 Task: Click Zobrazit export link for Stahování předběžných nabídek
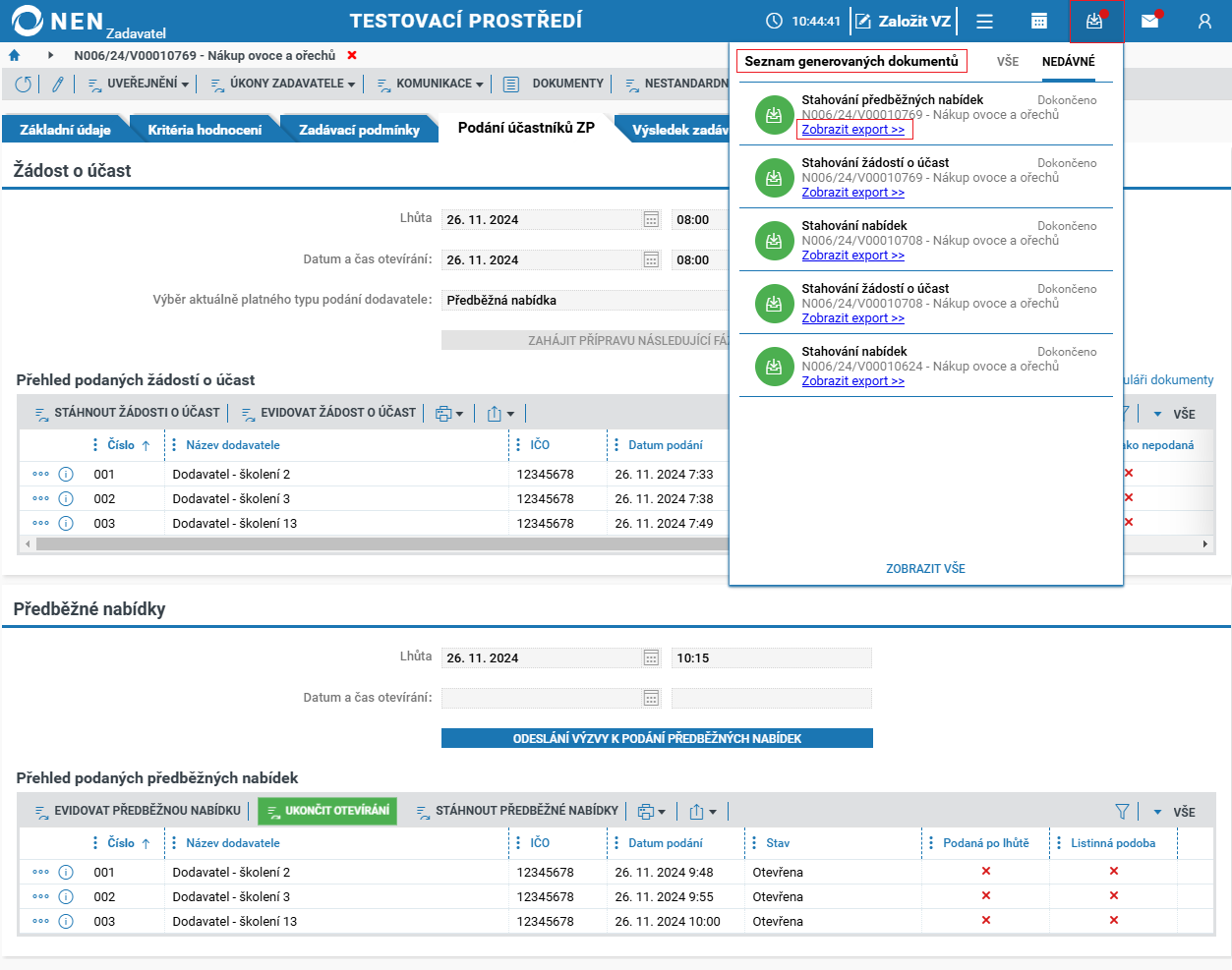click(x=852, y=130)
